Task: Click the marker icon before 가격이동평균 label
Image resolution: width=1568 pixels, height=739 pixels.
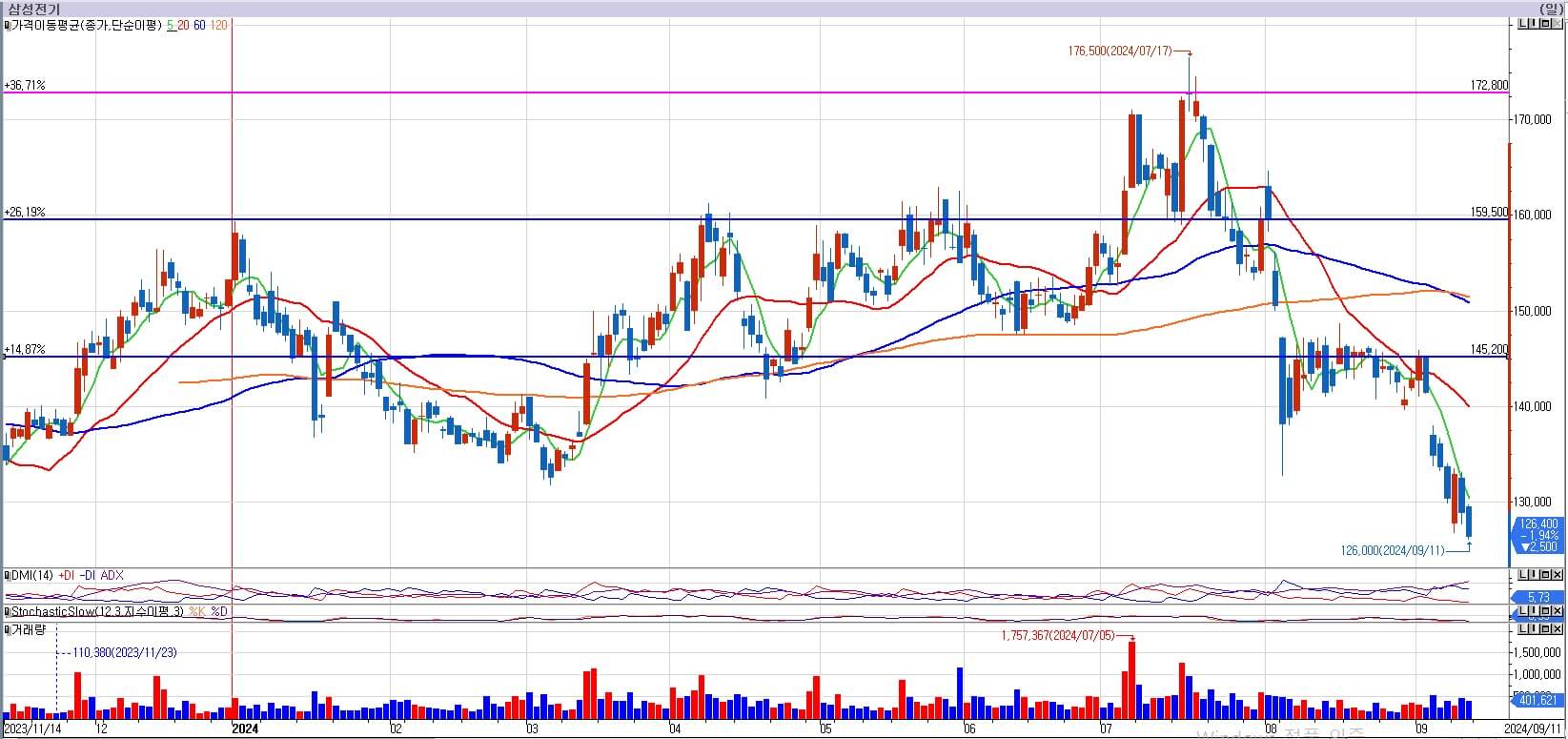Action: pos(7,26)
